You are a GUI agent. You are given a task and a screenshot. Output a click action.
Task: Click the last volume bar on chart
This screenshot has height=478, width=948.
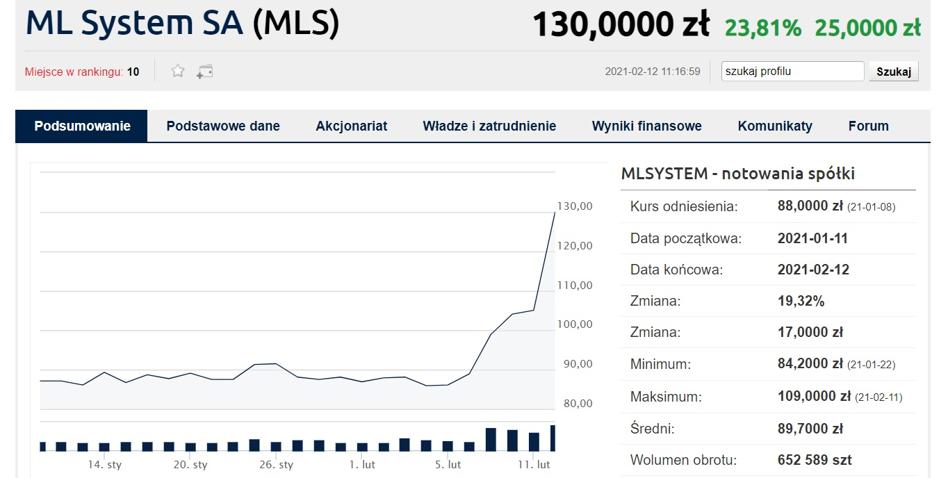pyautogui.click(x=552, y=438)
